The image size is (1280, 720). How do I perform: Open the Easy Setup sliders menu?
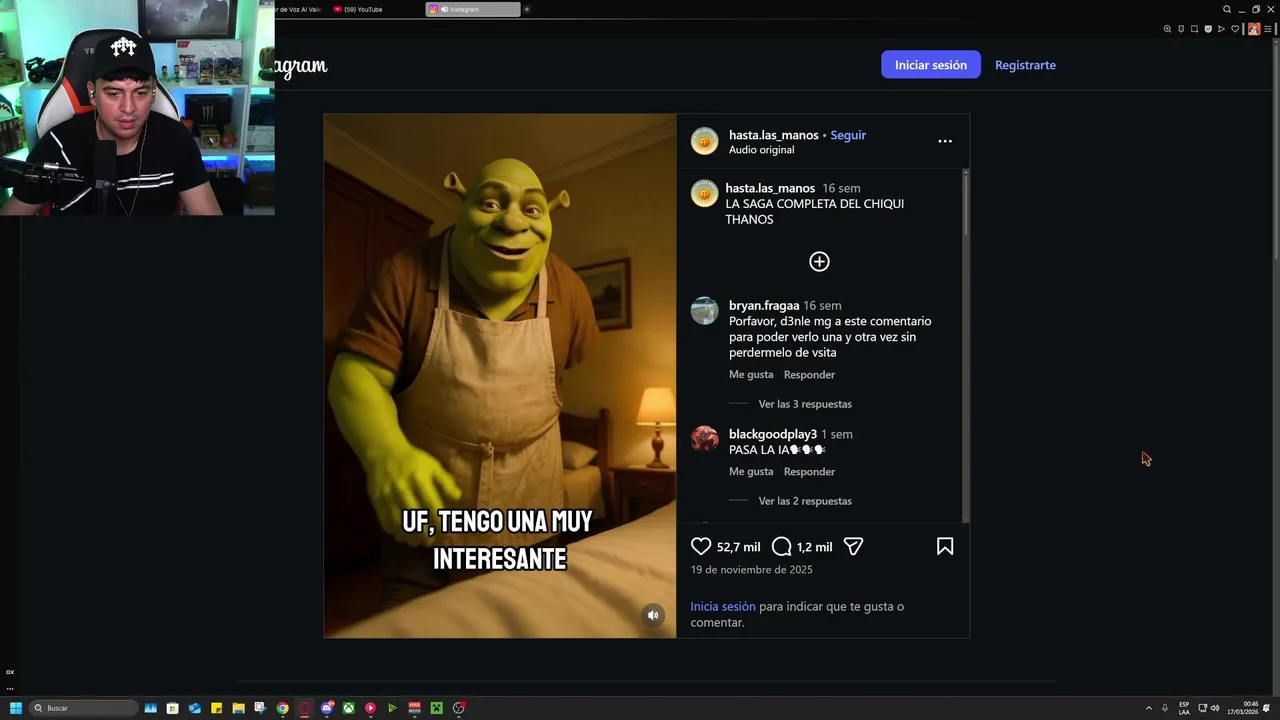[x=1268, y=29]
